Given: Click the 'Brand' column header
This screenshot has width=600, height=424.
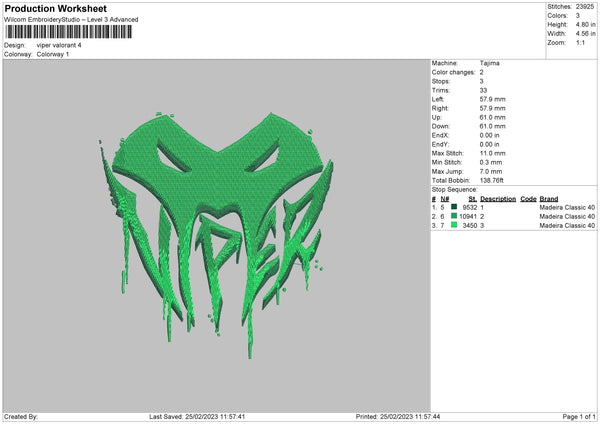Looking at the screenshot, I should click(x=549, y=199).
